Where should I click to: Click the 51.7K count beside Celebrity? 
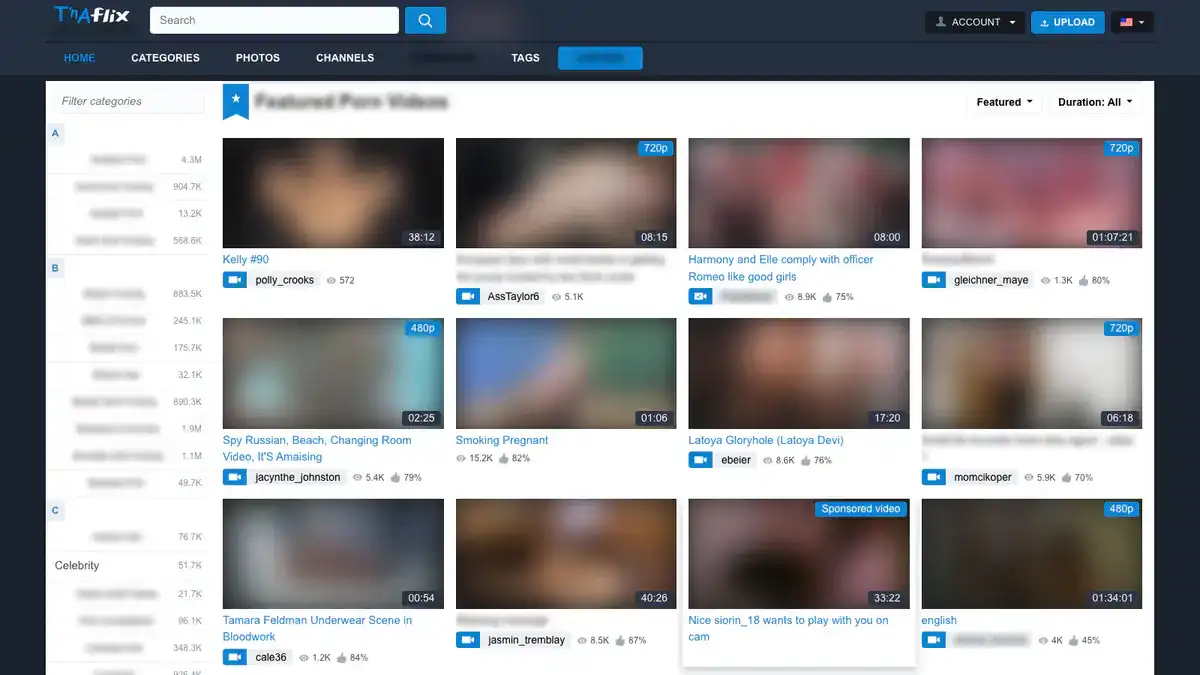point(190,566)
